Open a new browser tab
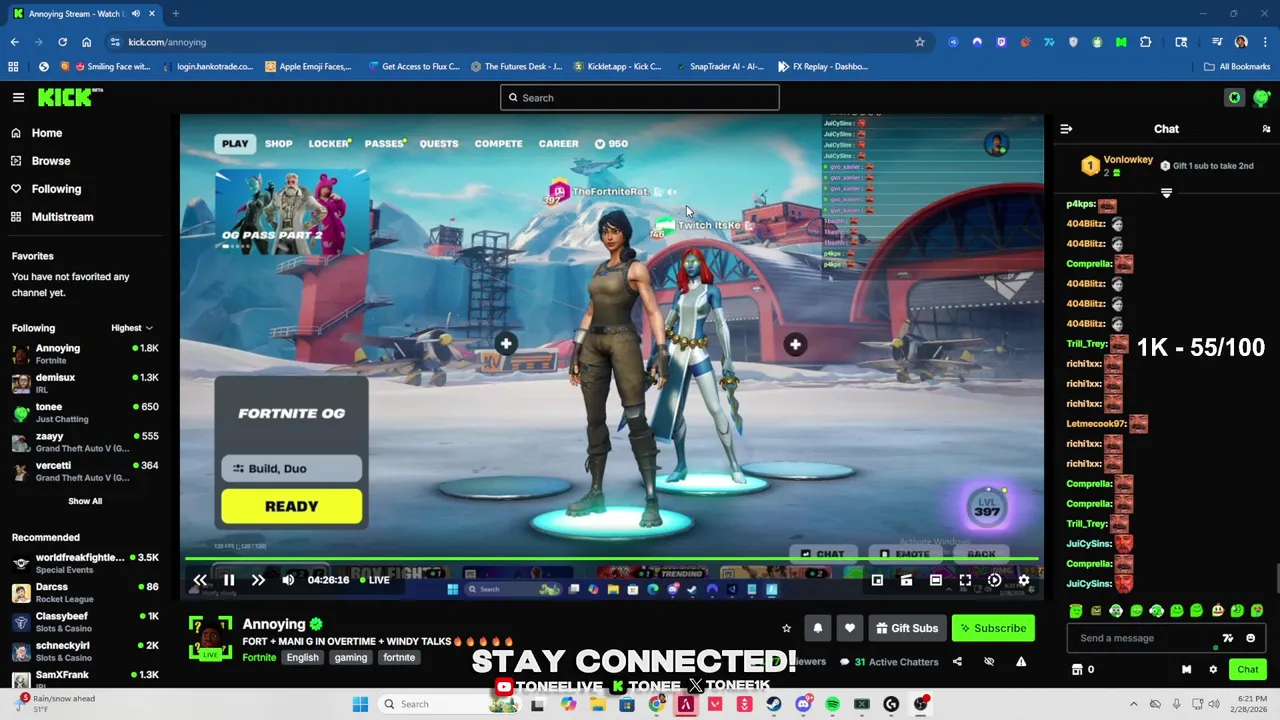 point(175,14)
